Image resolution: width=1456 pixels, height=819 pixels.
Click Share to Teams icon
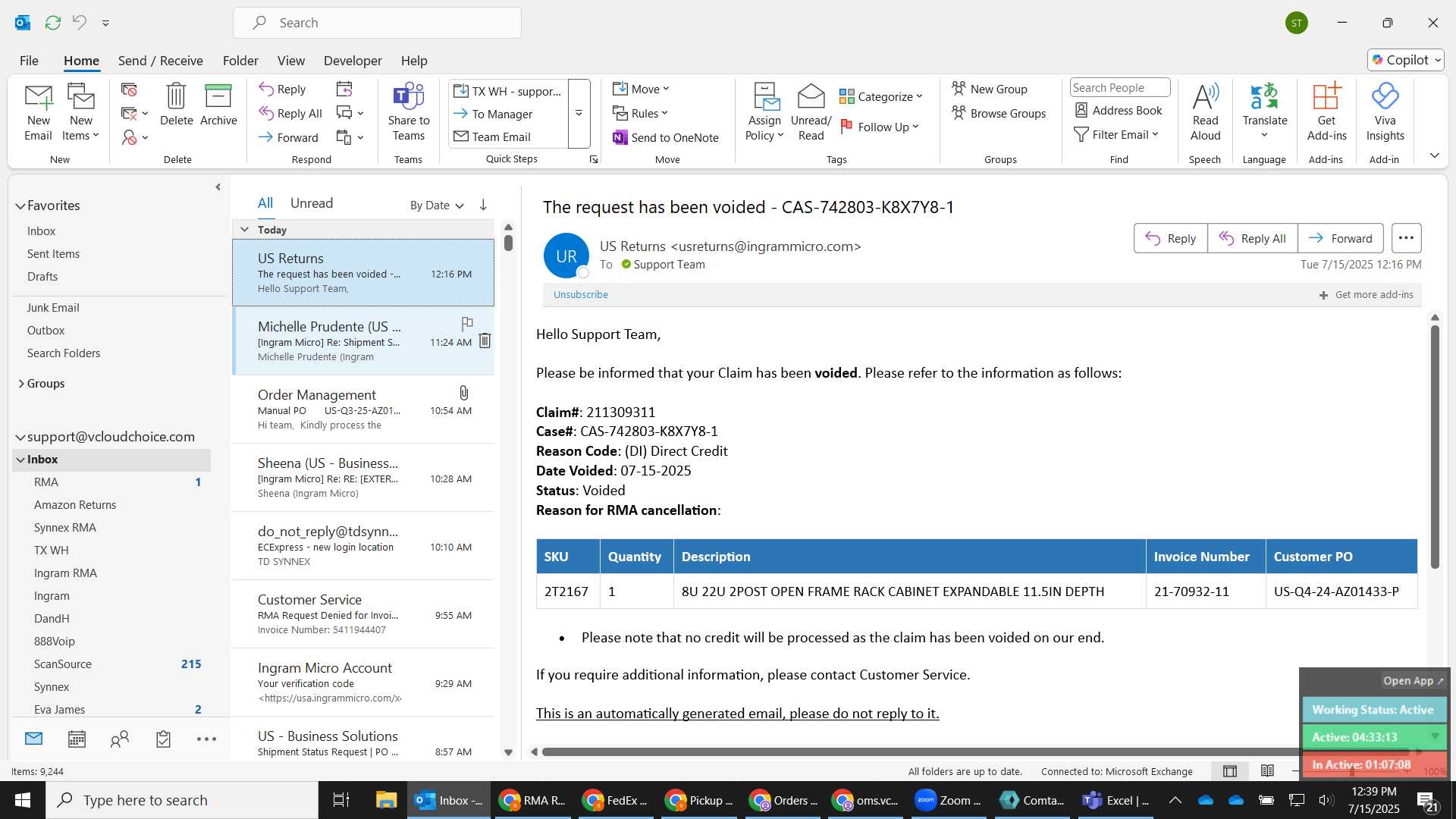(x=408, y=112)
